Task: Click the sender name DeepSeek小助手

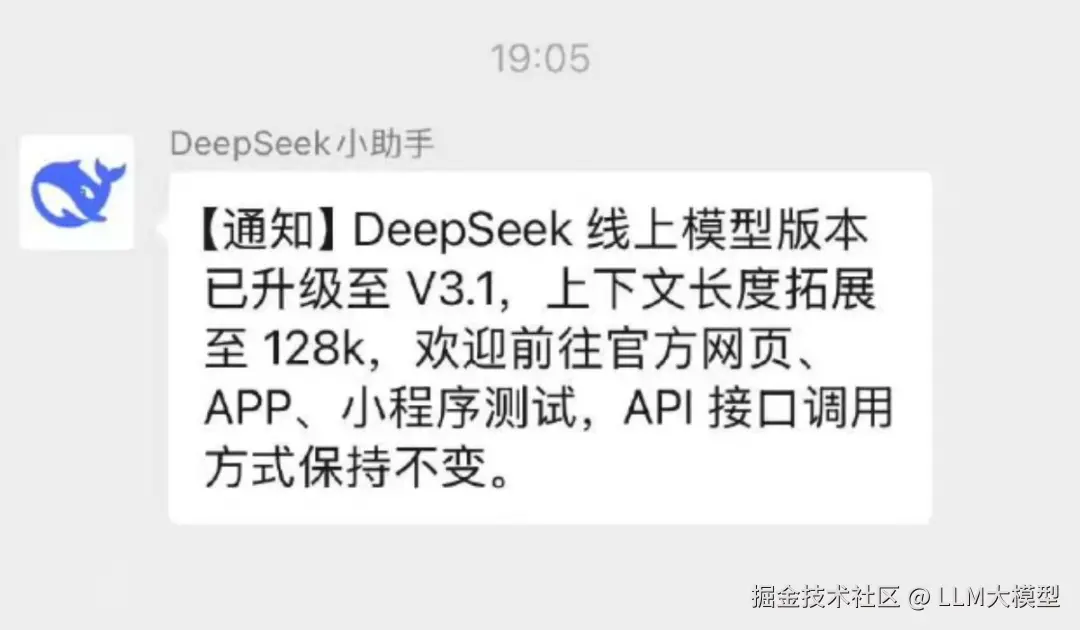Action: click(302, 144)
